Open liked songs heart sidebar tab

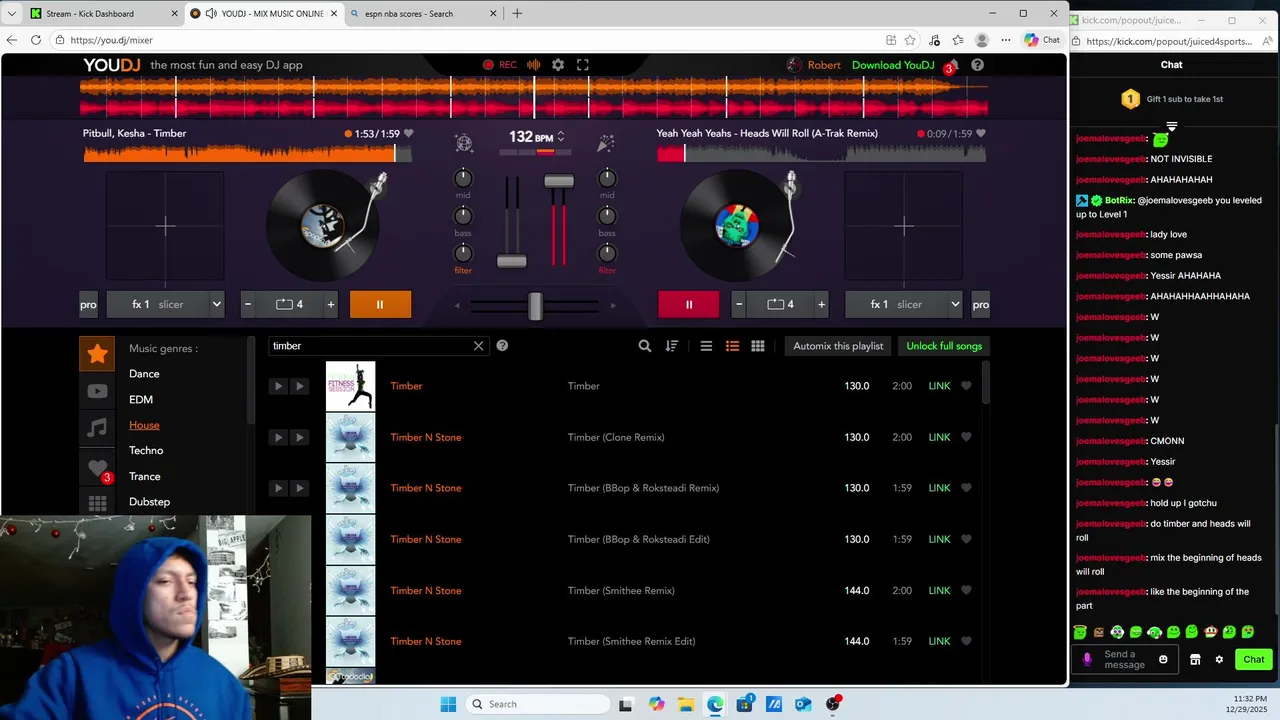pyautogui.click(x=97, y=467)
